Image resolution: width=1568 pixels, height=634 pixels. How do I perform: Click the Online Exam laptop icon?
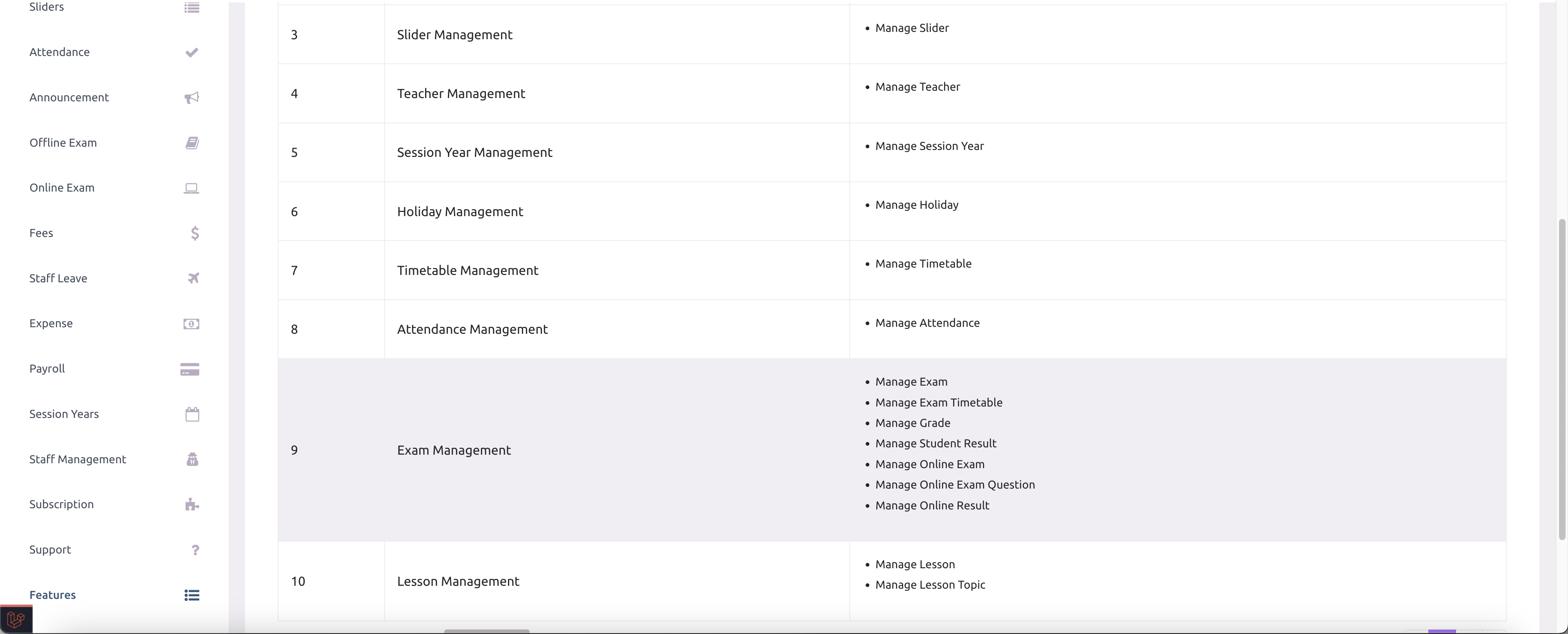coord(192,188)
